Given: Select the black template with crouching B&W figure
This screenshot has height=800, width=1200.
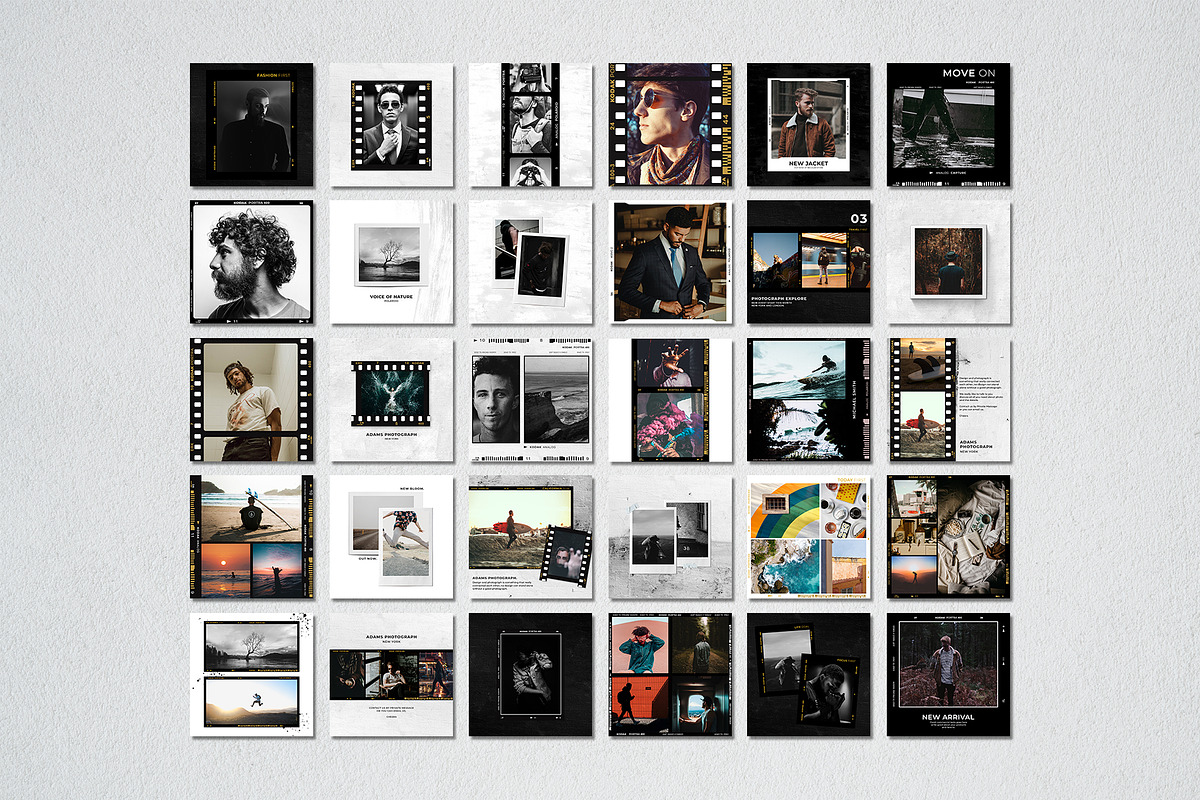Looking at the screenshot, I should pyautogui.click(x=530, y=675).
